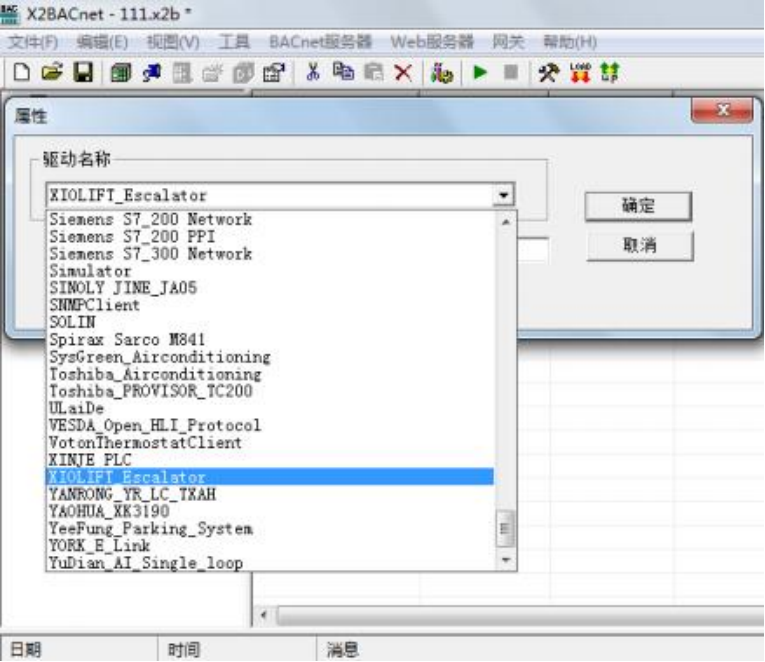This screenshot has width=765, height=662.
Task: Click the 时间 column header
Action: coord(238,649)
